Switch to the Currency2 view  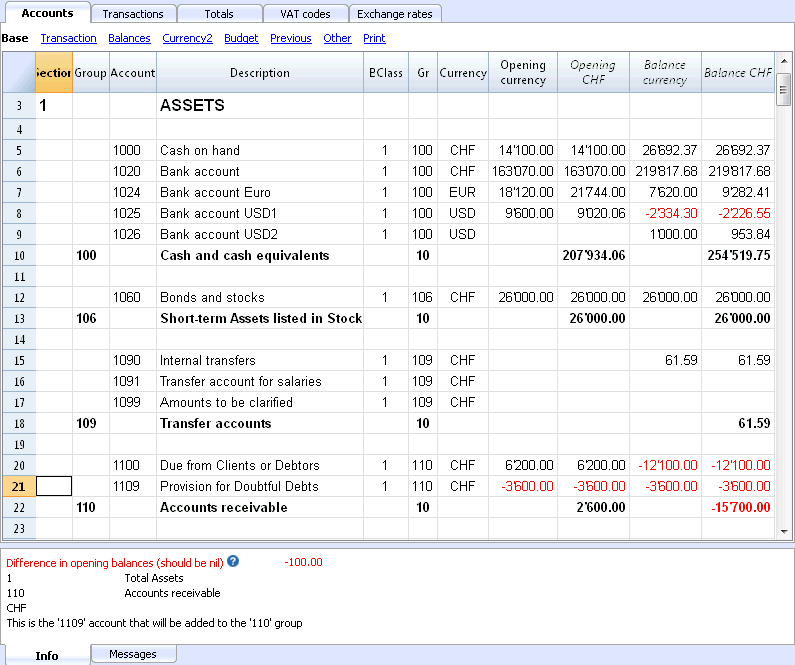tap(187, 38)
